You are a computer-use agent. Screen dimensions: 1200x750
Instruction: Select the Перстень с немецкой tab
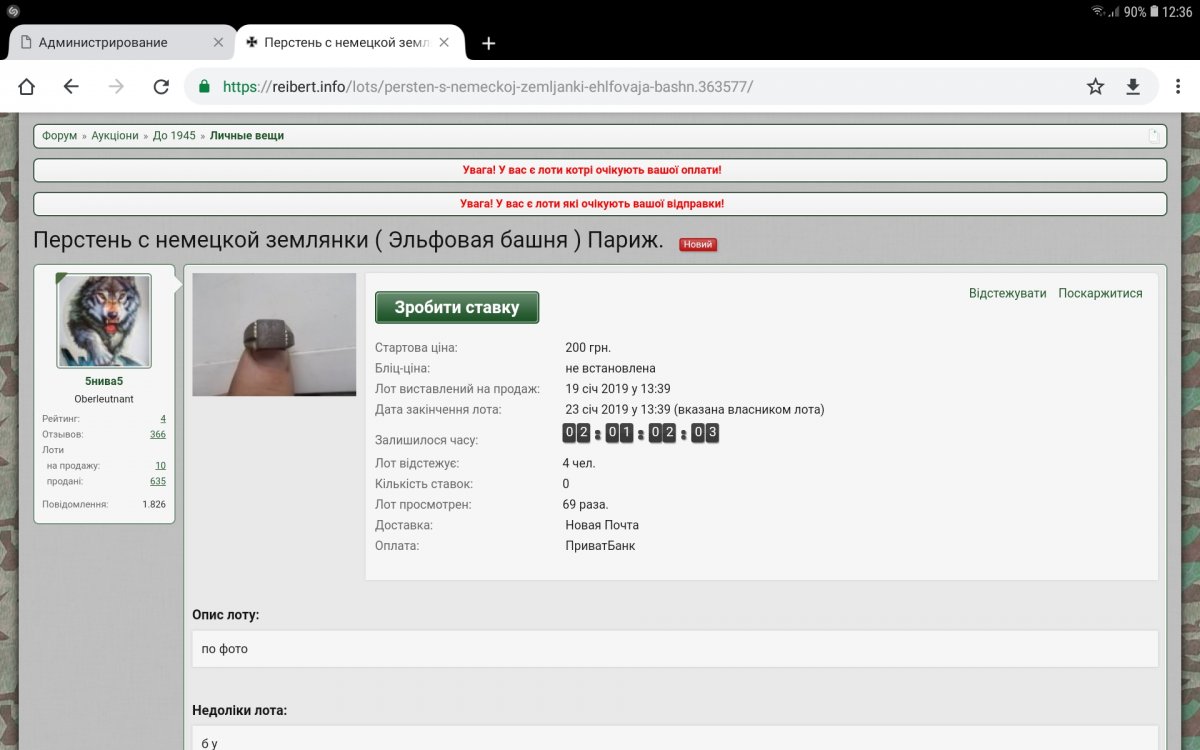tap(350, 43)
